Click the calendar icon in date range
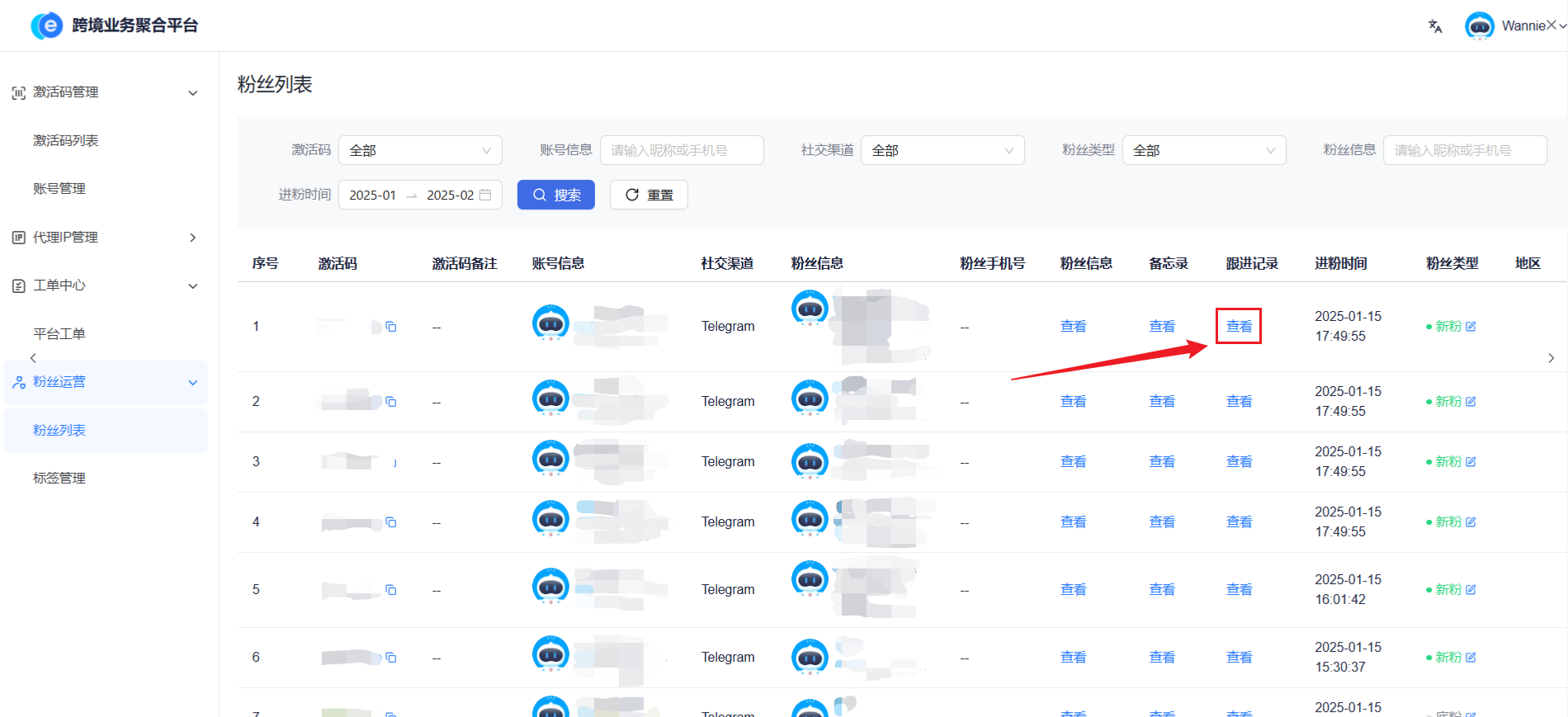The width and height of the screenshot is (1568, 717). [x=485, y=195]
